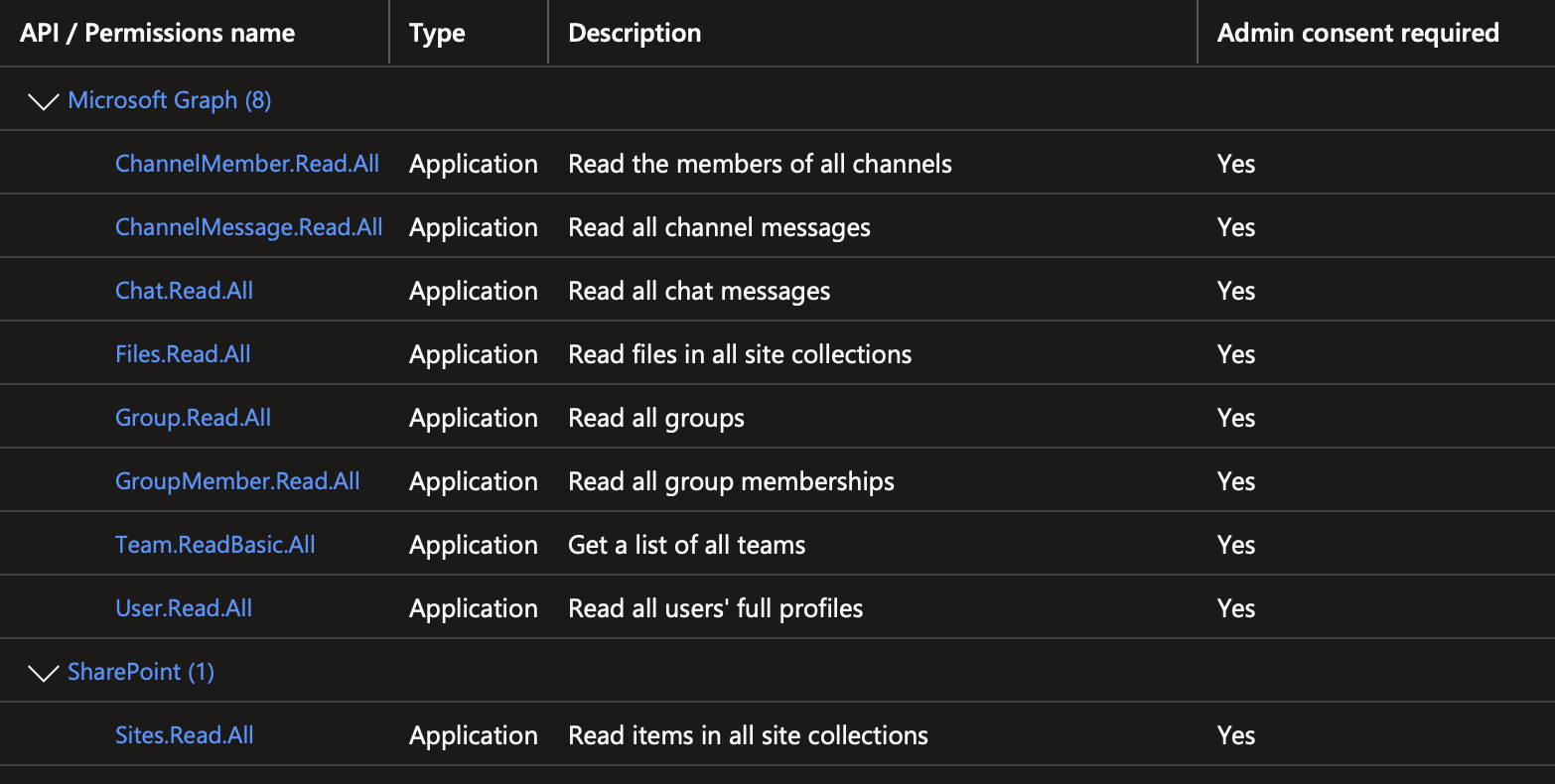Click Application type in ChannelMessage.Read.All row
This screenshot has width=1555, height=784.
(474, 227)
